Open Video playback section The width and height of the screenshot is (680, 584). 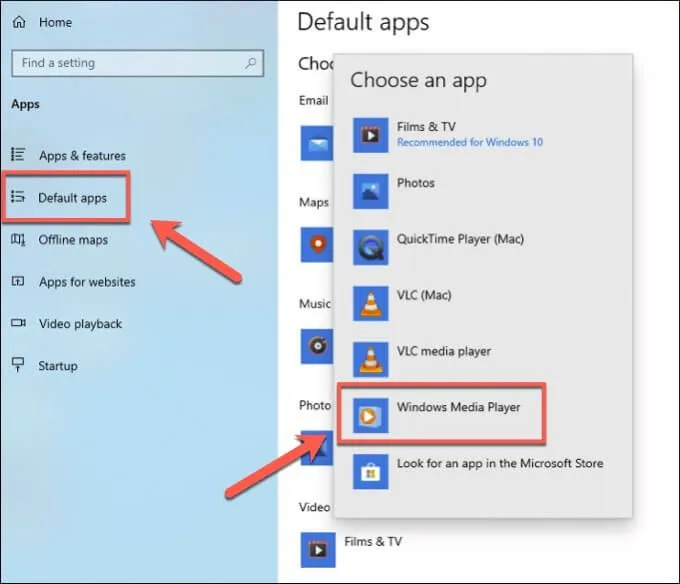(x=81, y=324)
